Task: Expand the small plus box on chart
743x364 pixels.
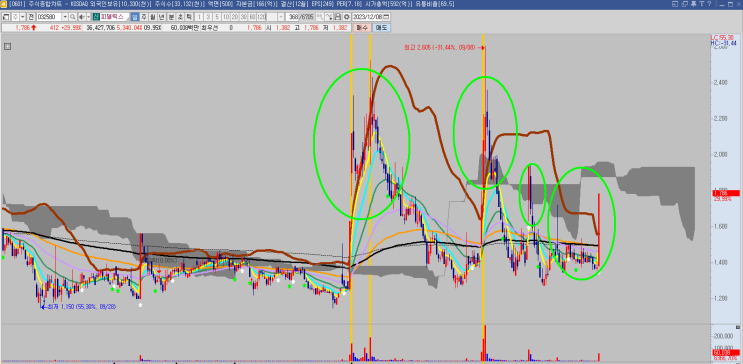Action: (x=7, y=46)
